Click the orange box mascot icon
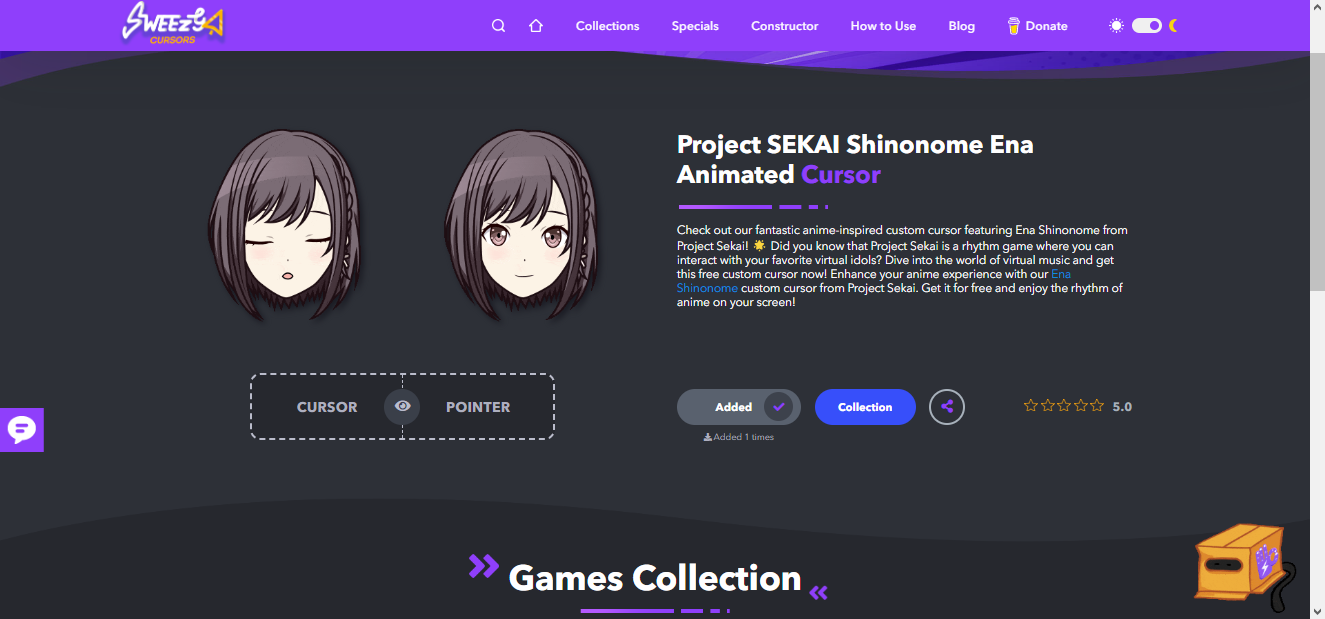 [1245, 566]
